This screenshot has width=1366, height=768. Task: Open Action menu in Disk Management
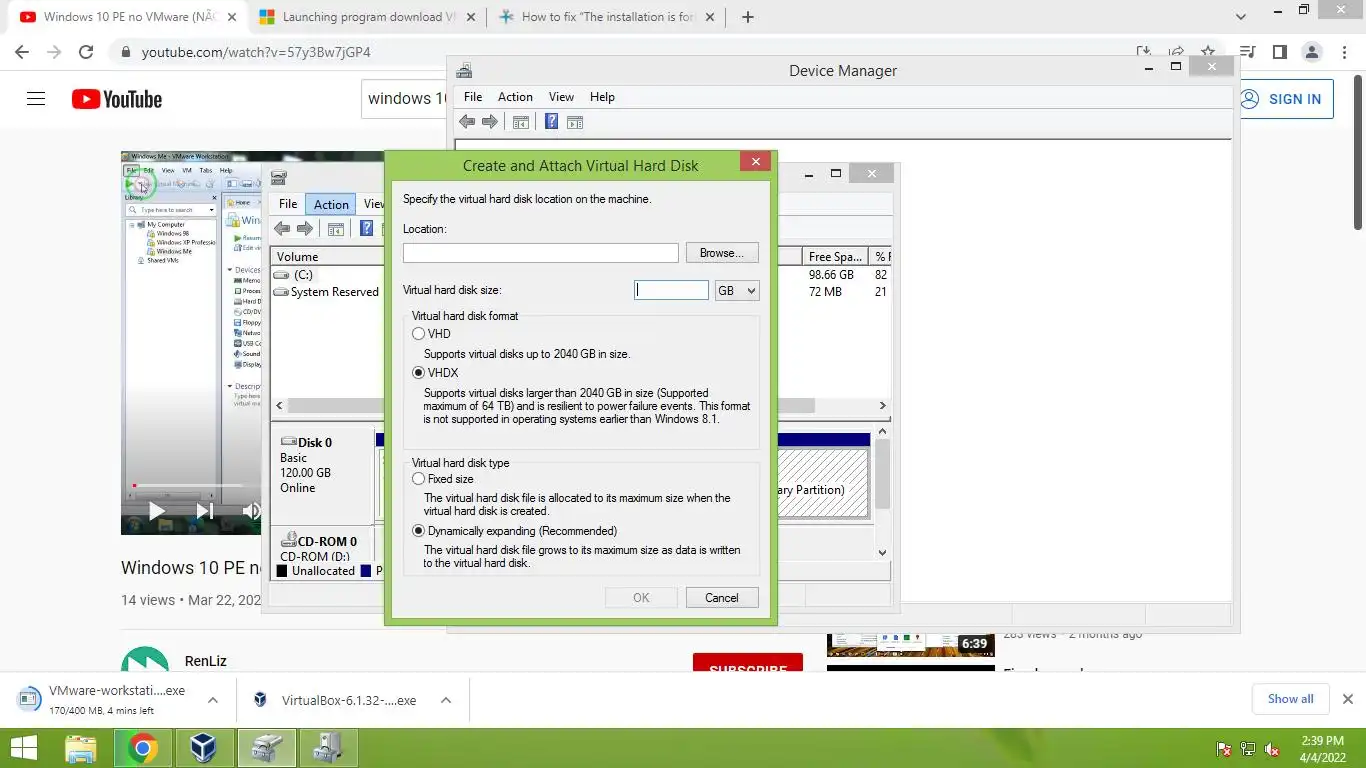(331, 204)
